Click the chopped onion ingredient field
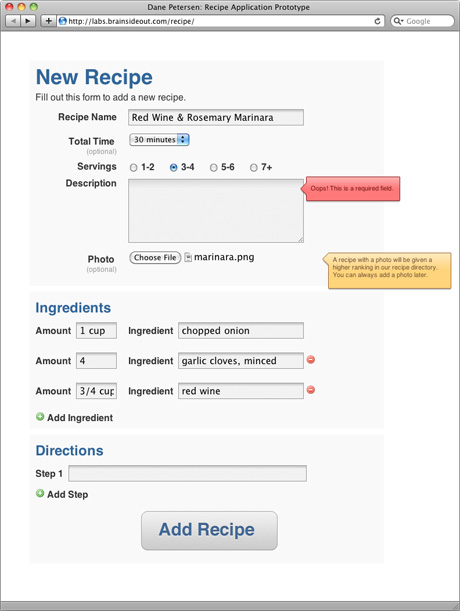460x611 pixels. coord(241,330)
